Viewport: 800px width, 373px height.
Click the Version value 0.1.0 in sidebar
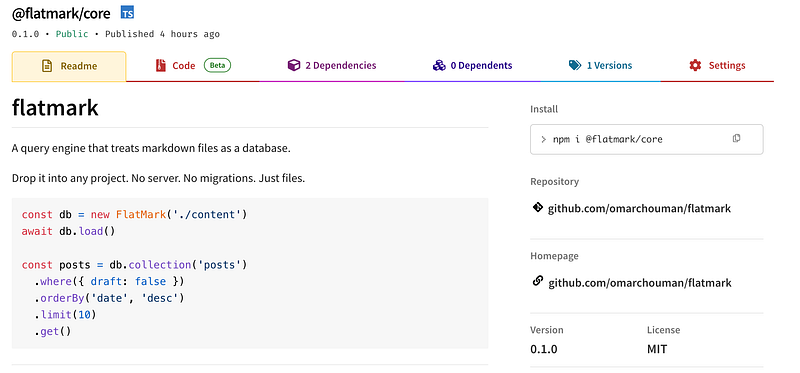pos(544,350)
